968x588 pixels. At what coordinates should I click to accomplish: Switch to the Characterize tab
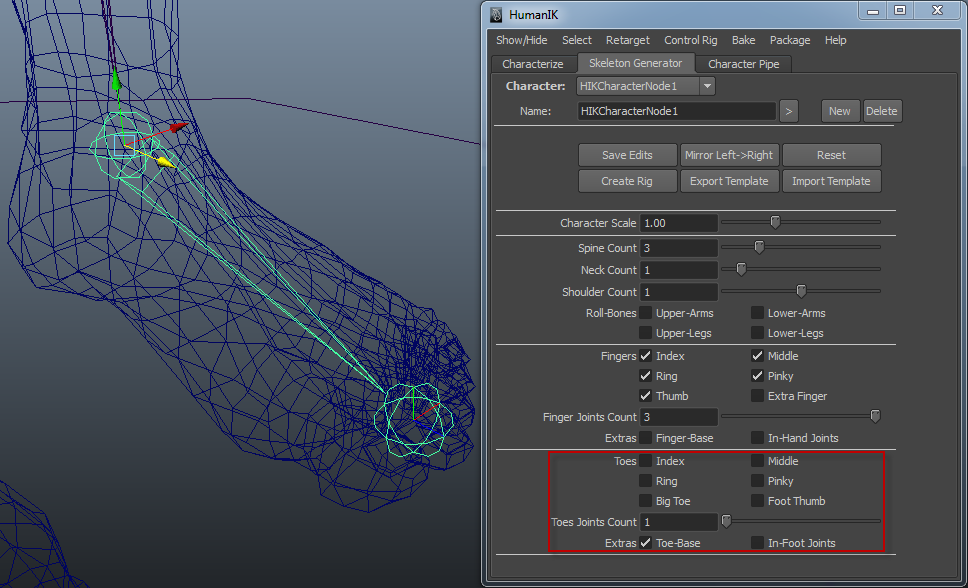tap(533, 64)
